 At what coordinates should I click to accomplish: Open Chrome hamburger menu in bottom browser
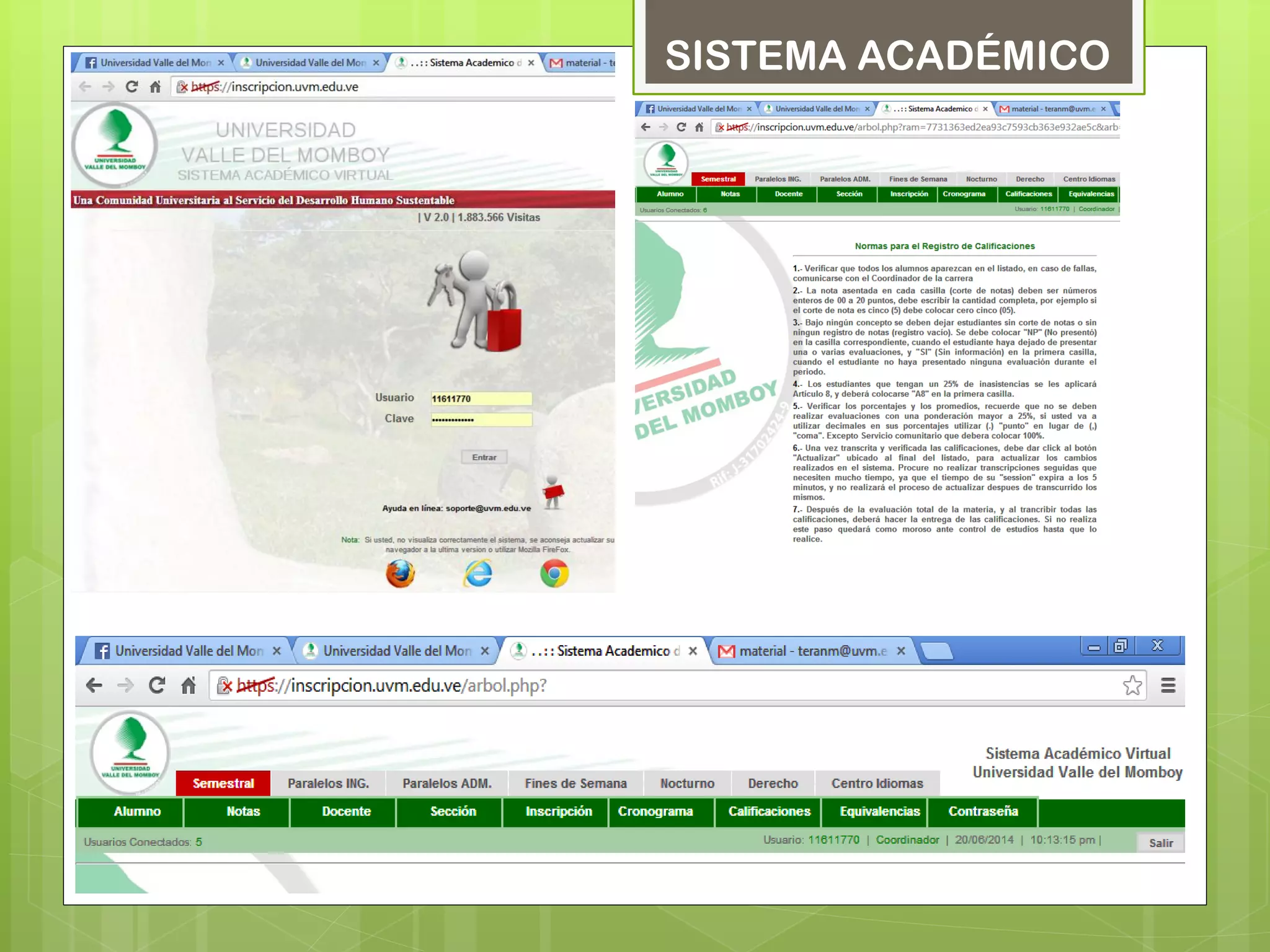[1168, 685]
